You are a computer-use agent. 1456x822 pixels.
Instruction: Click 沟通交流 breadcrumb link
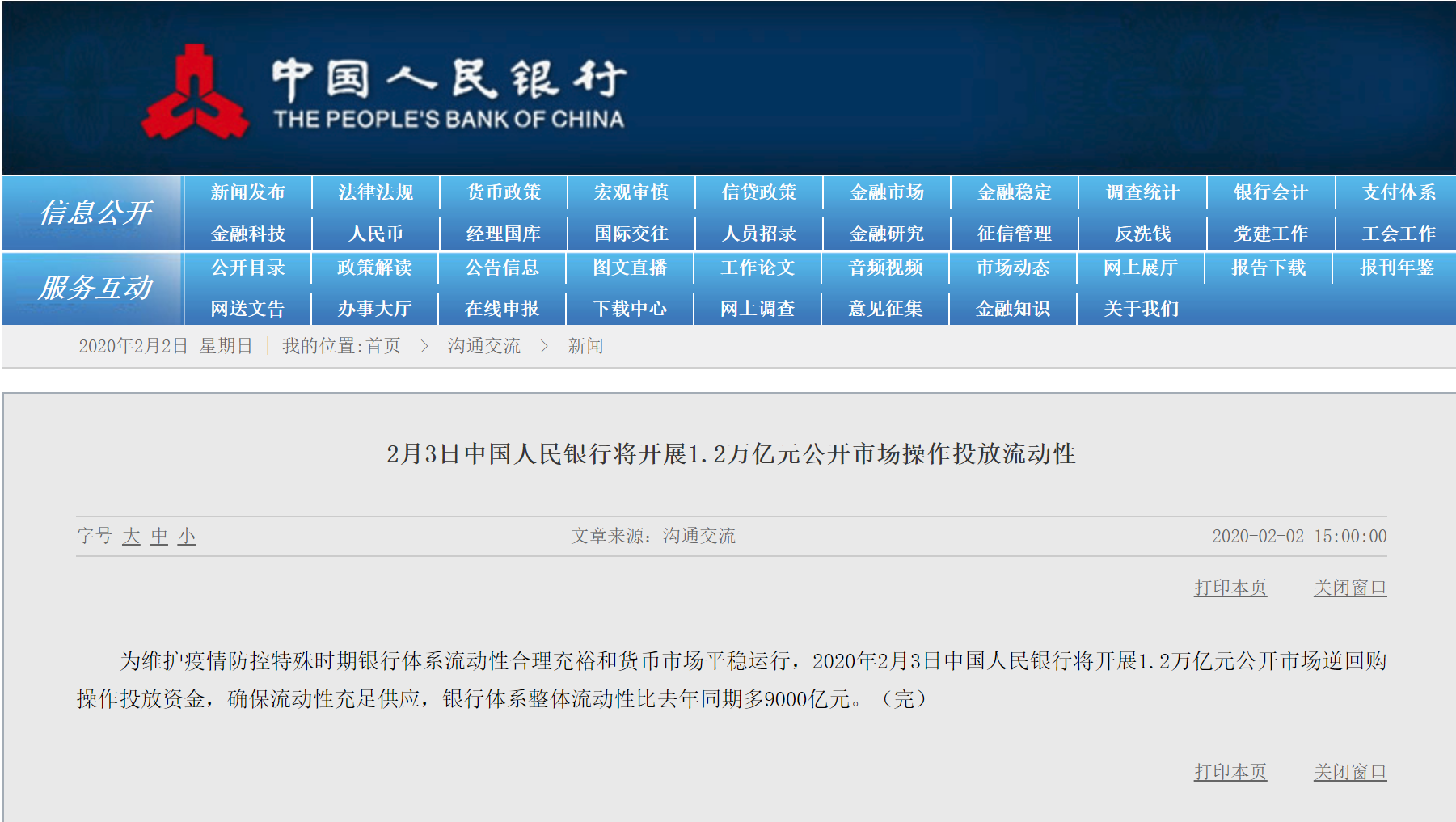click(x=483, y=346)
